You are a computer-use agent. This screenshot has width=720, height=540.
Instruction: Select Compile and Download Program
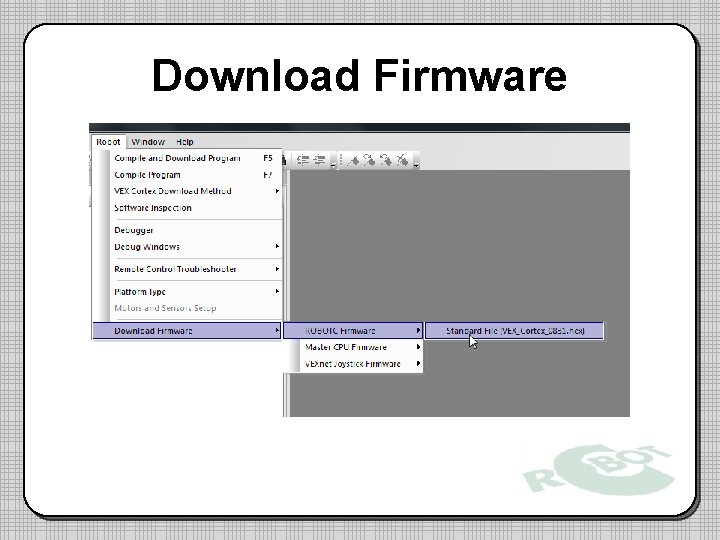[187, 158]
